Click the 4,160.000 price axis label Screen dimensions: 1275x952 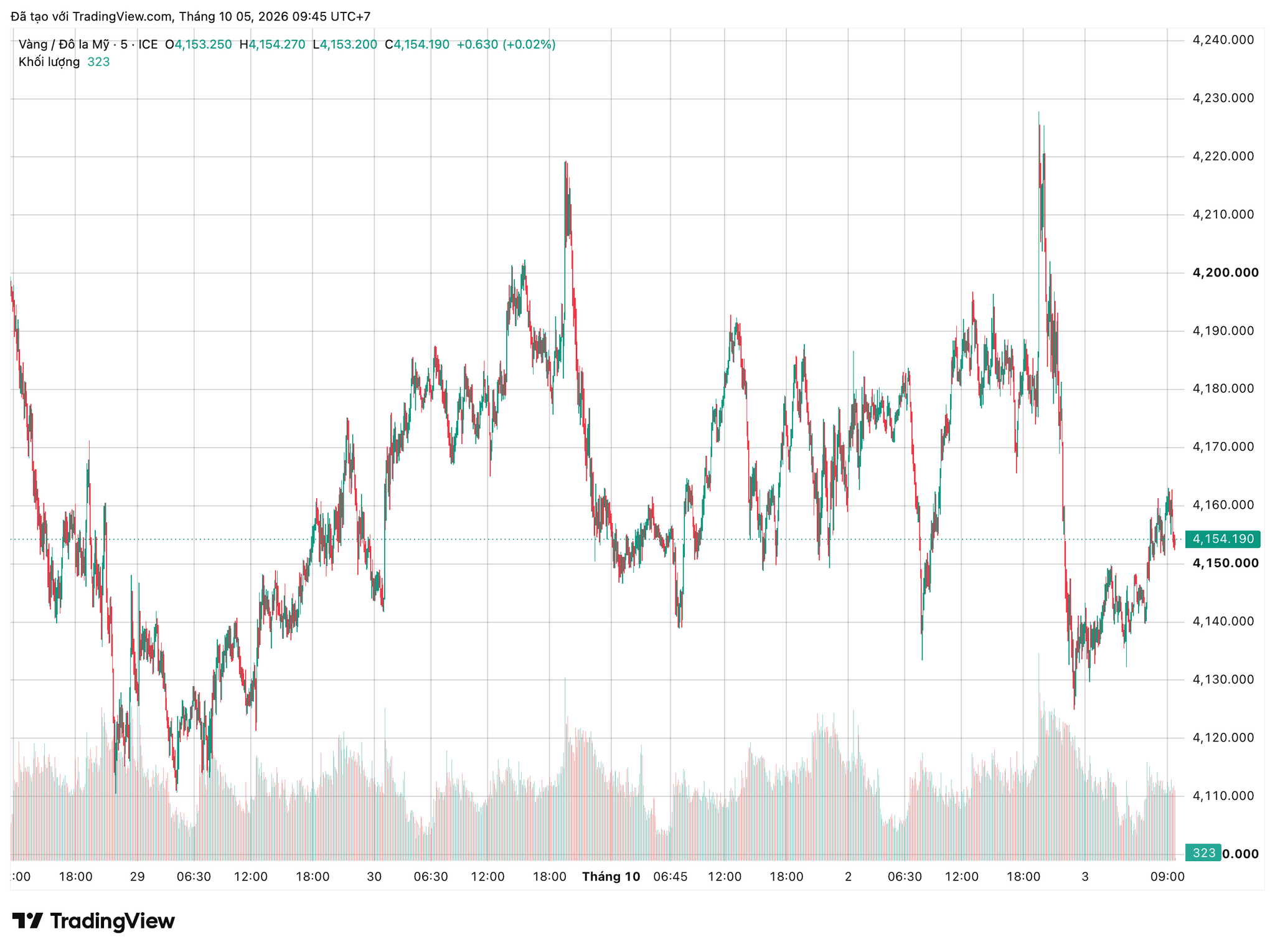tap(1223, 505)
